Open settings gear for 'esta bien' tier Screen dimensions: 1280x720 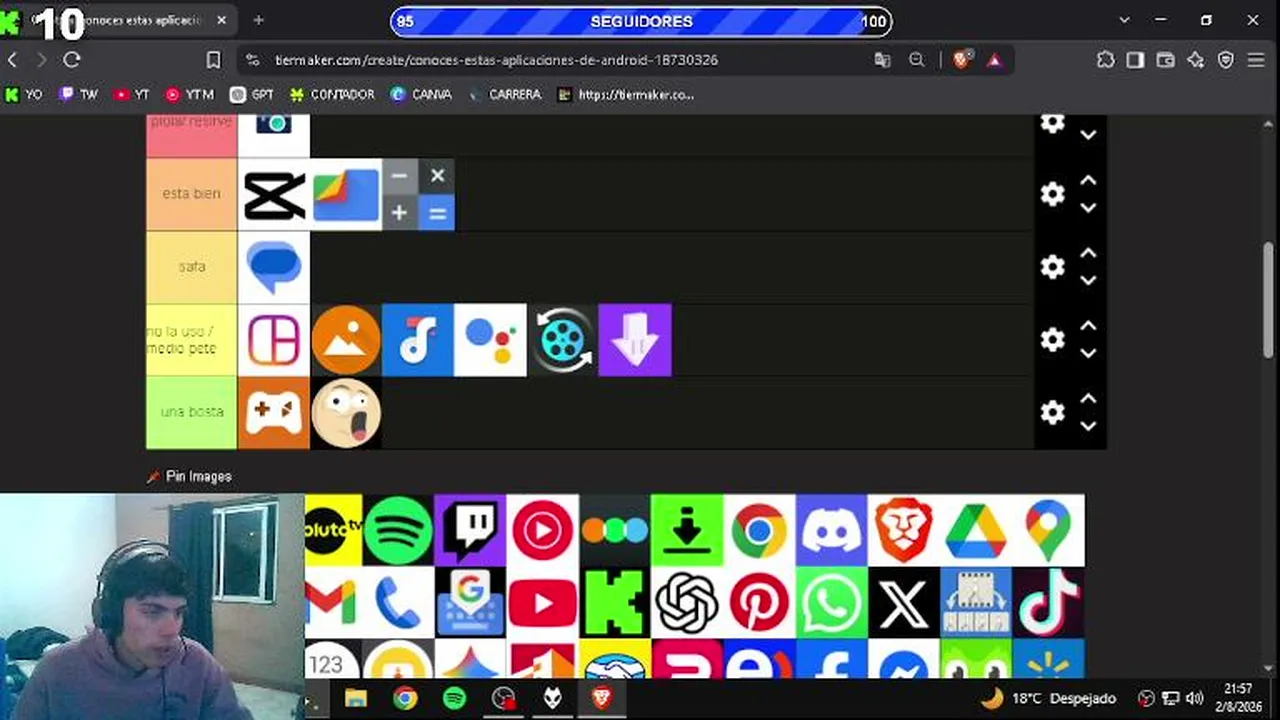click(x=1052, y=194)
